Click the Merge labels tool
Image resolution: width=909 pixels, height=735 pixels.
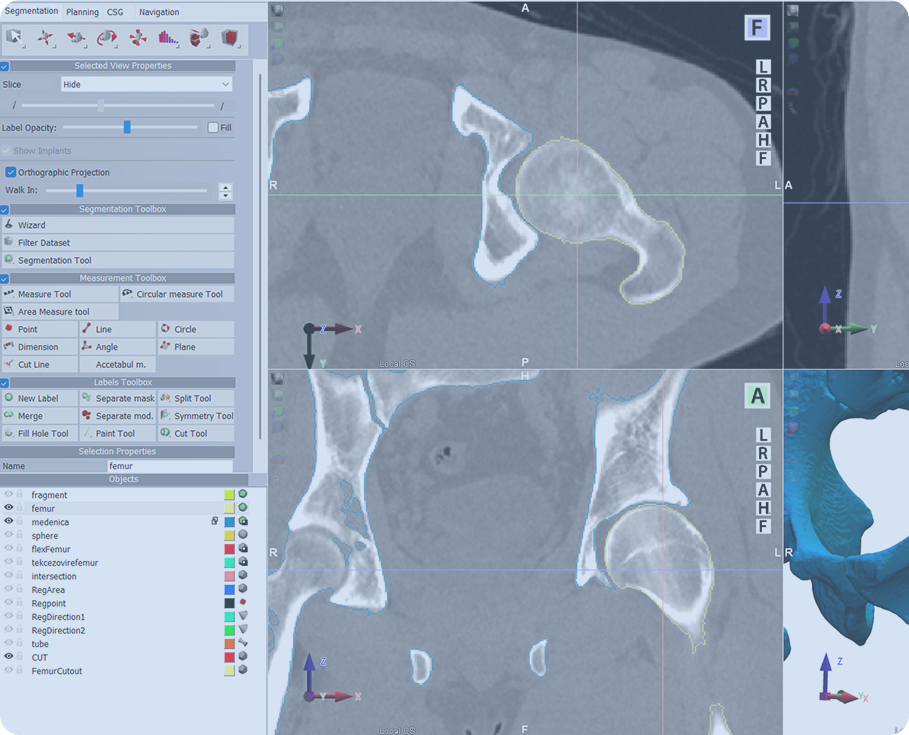(x=40, y=416)
